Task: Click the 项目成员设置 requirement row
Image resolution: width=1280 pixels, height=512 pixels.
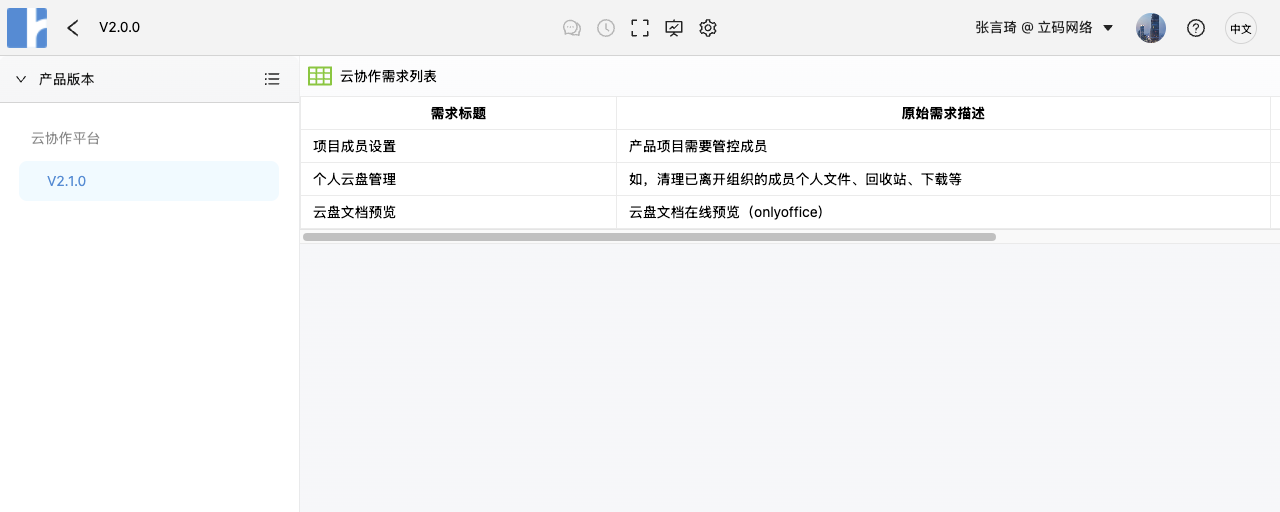Action: click(x=355, y=146)
